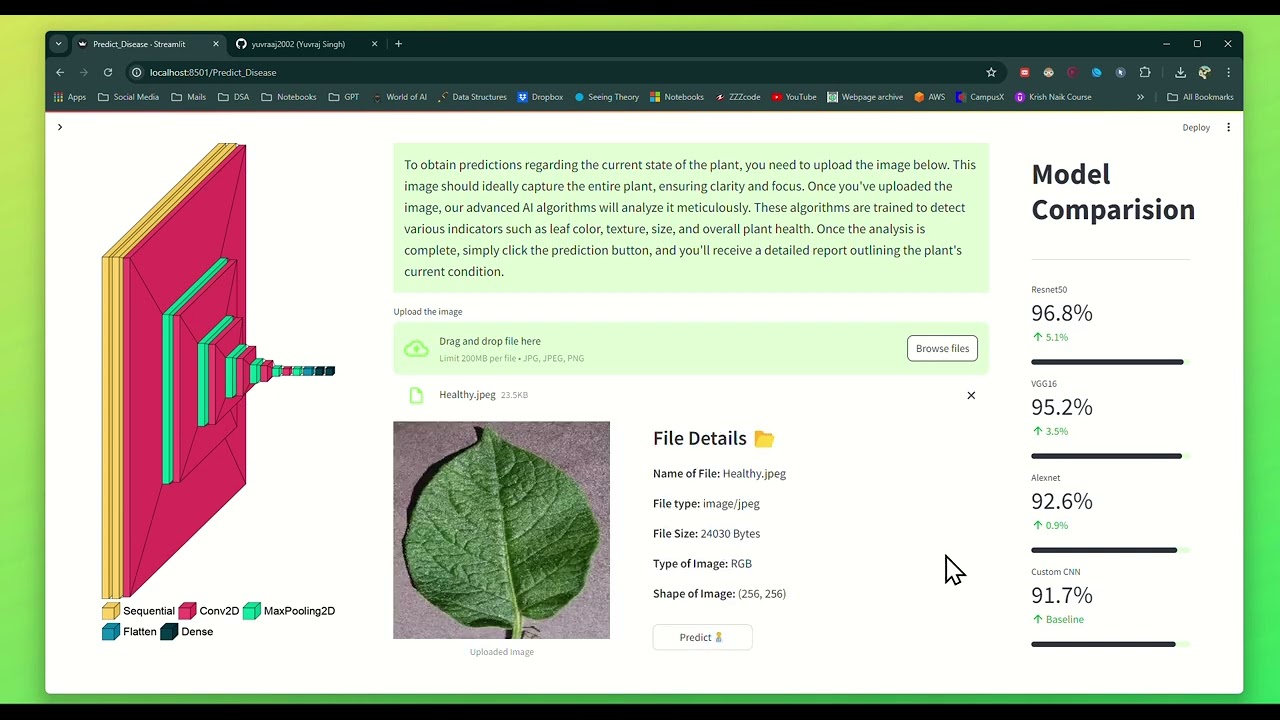1280x720 pixels.
Task: Expand the Streamlit sidebar chevron
Action: click(x=60, y=127)
